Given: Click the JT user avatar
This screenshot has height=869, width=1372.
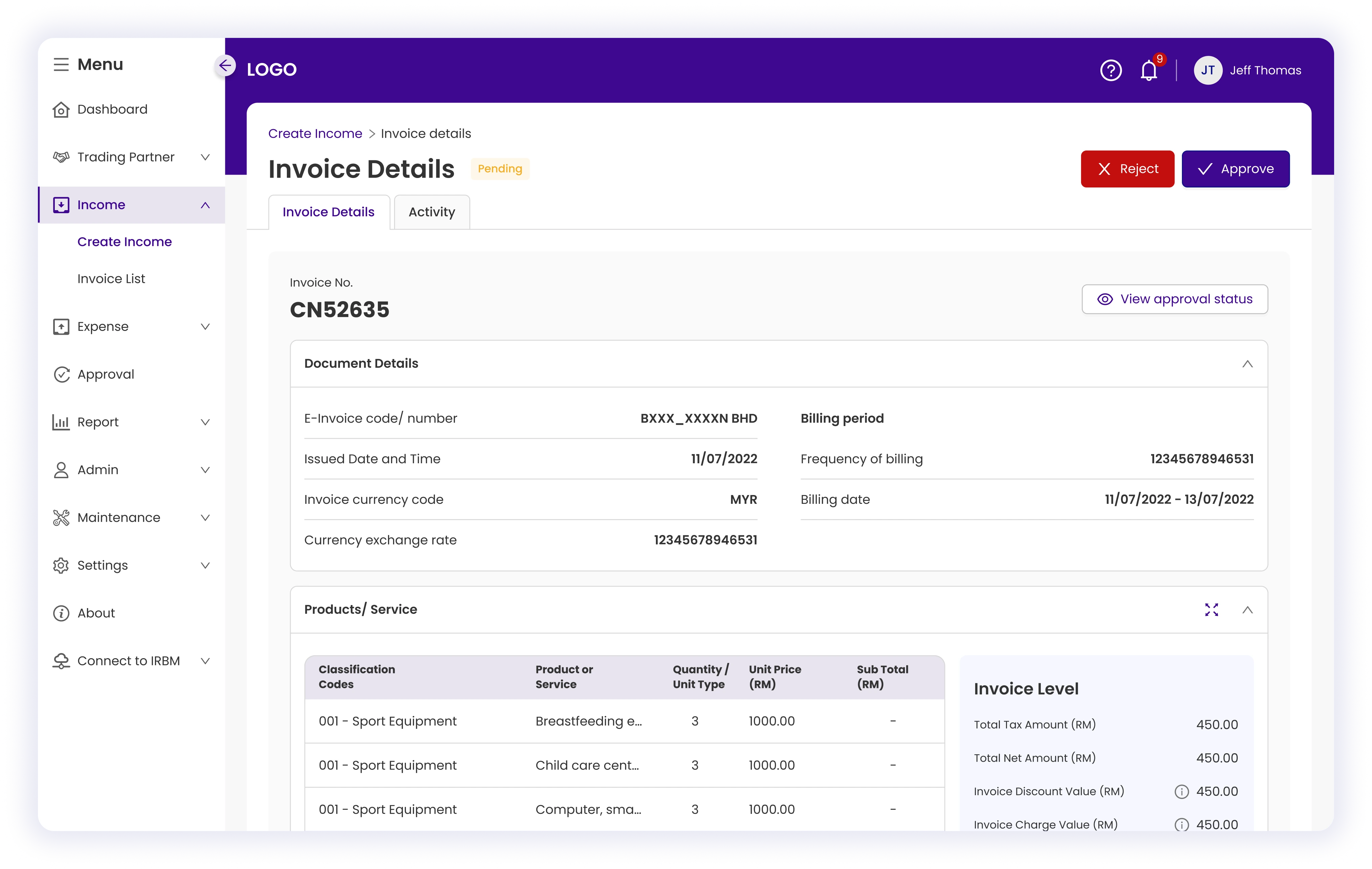Looking at the screenshot, I should 1208,70.
